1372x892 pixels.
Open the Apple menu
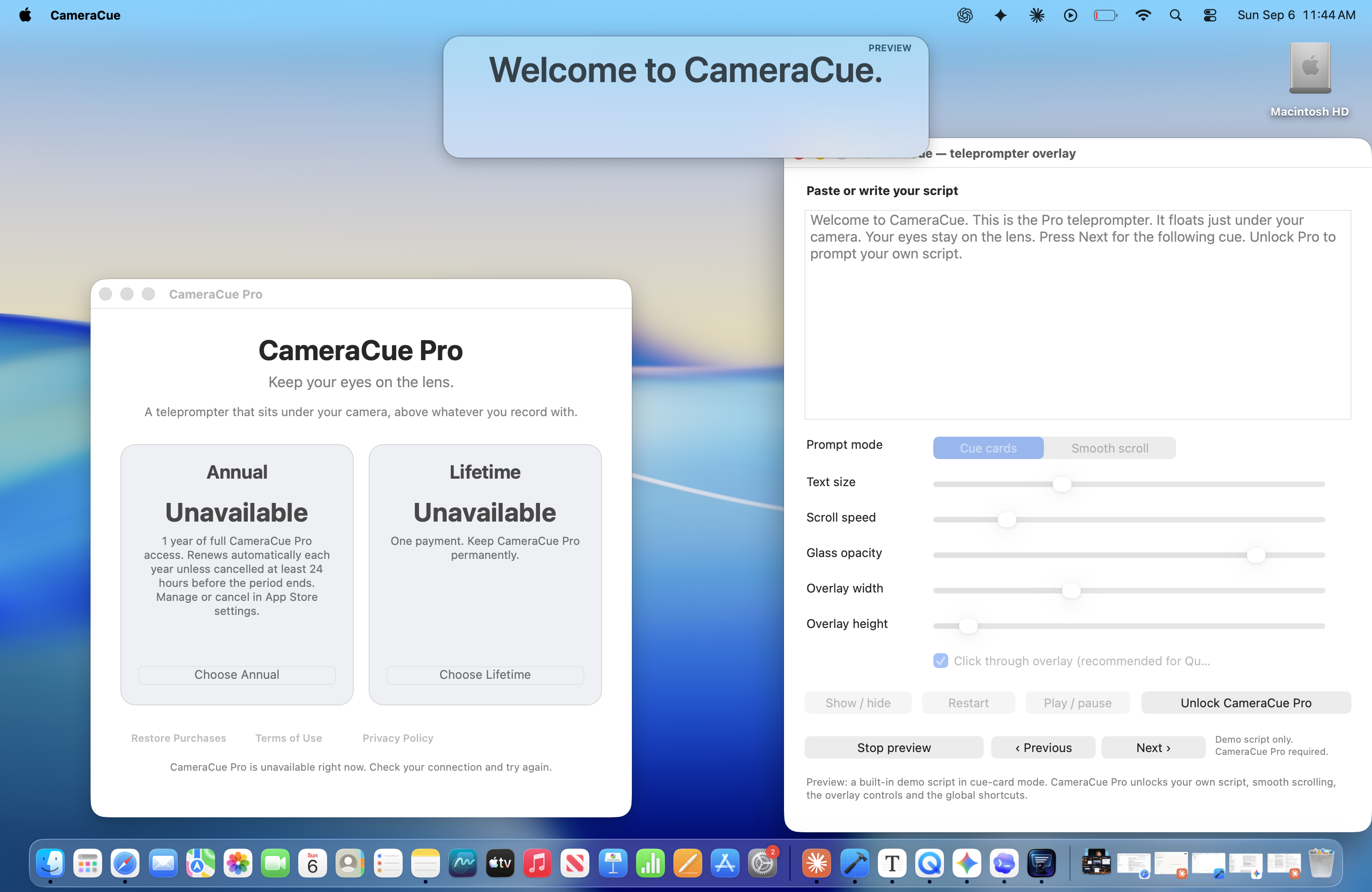coord(25,15)
